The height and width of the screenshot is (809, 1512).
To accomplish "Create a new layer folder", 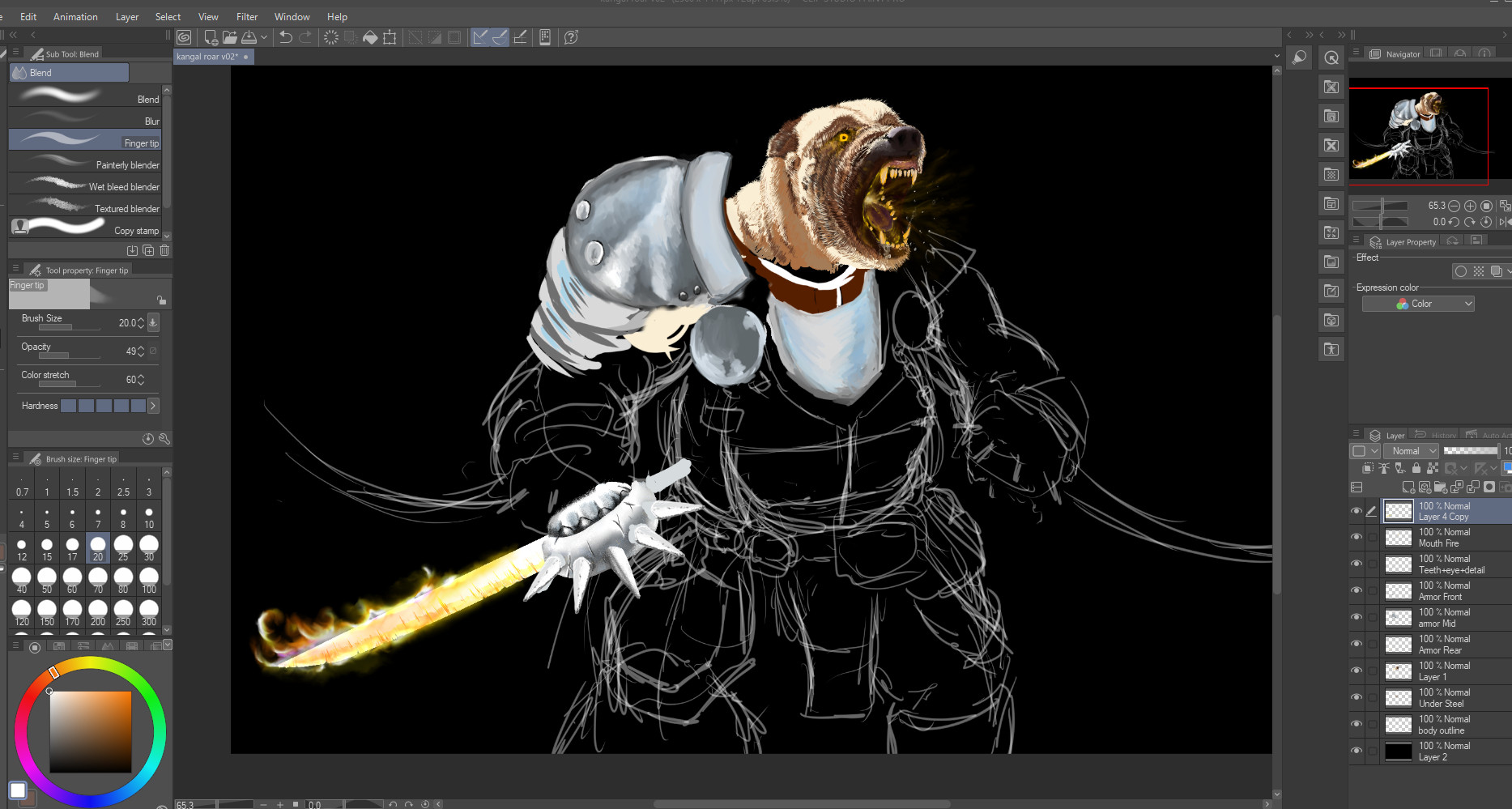I will point(1441,488).
